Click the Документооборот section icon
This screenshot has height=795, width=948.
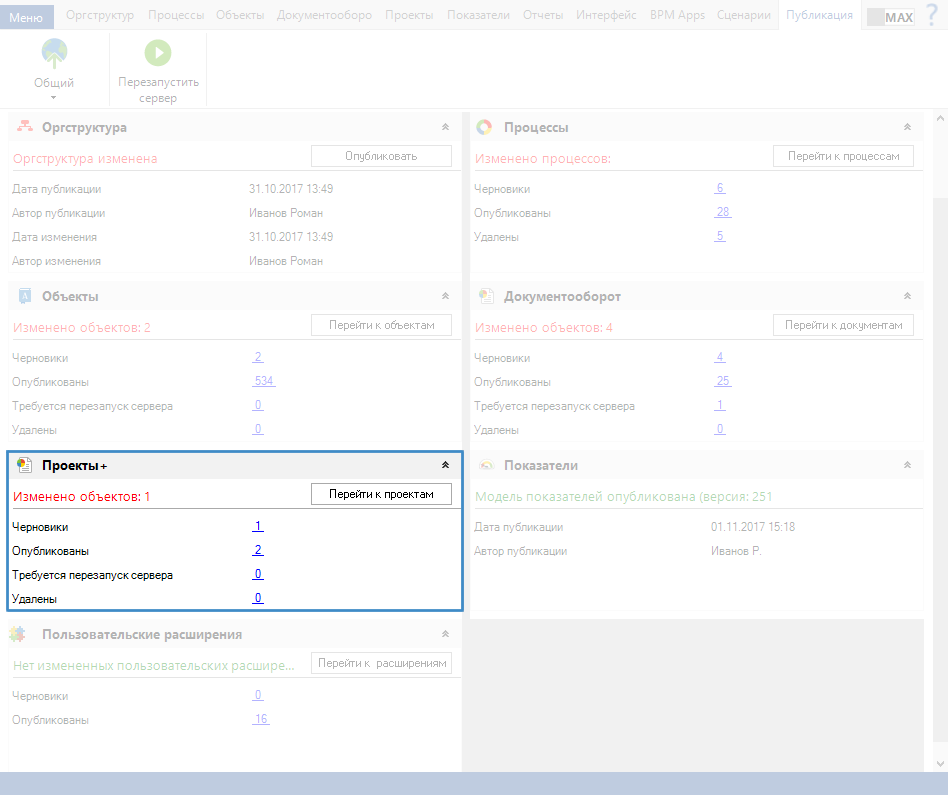tap(486, 296)
